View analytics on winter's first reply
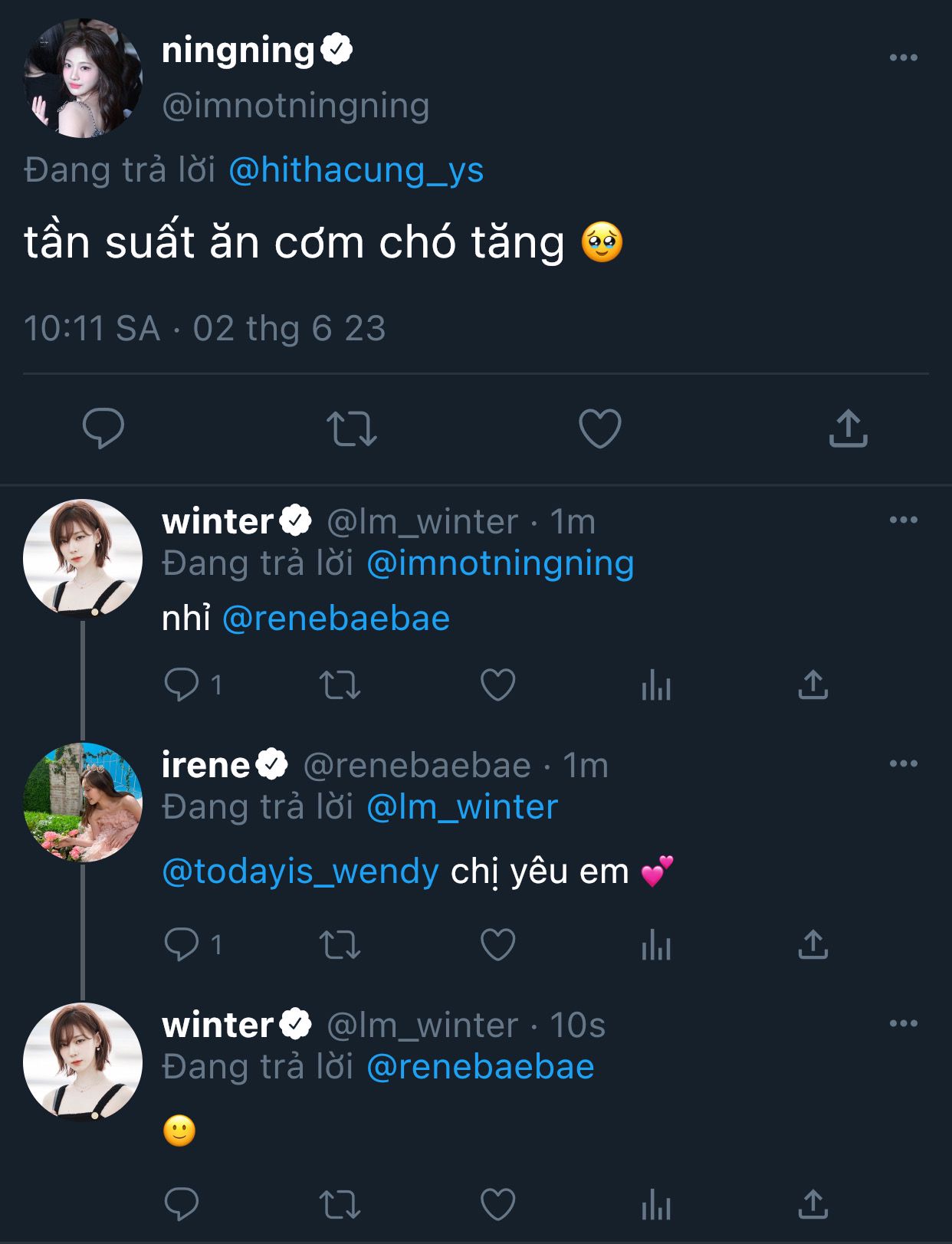This screenshot has height=1244, width=952. point(656,684)
